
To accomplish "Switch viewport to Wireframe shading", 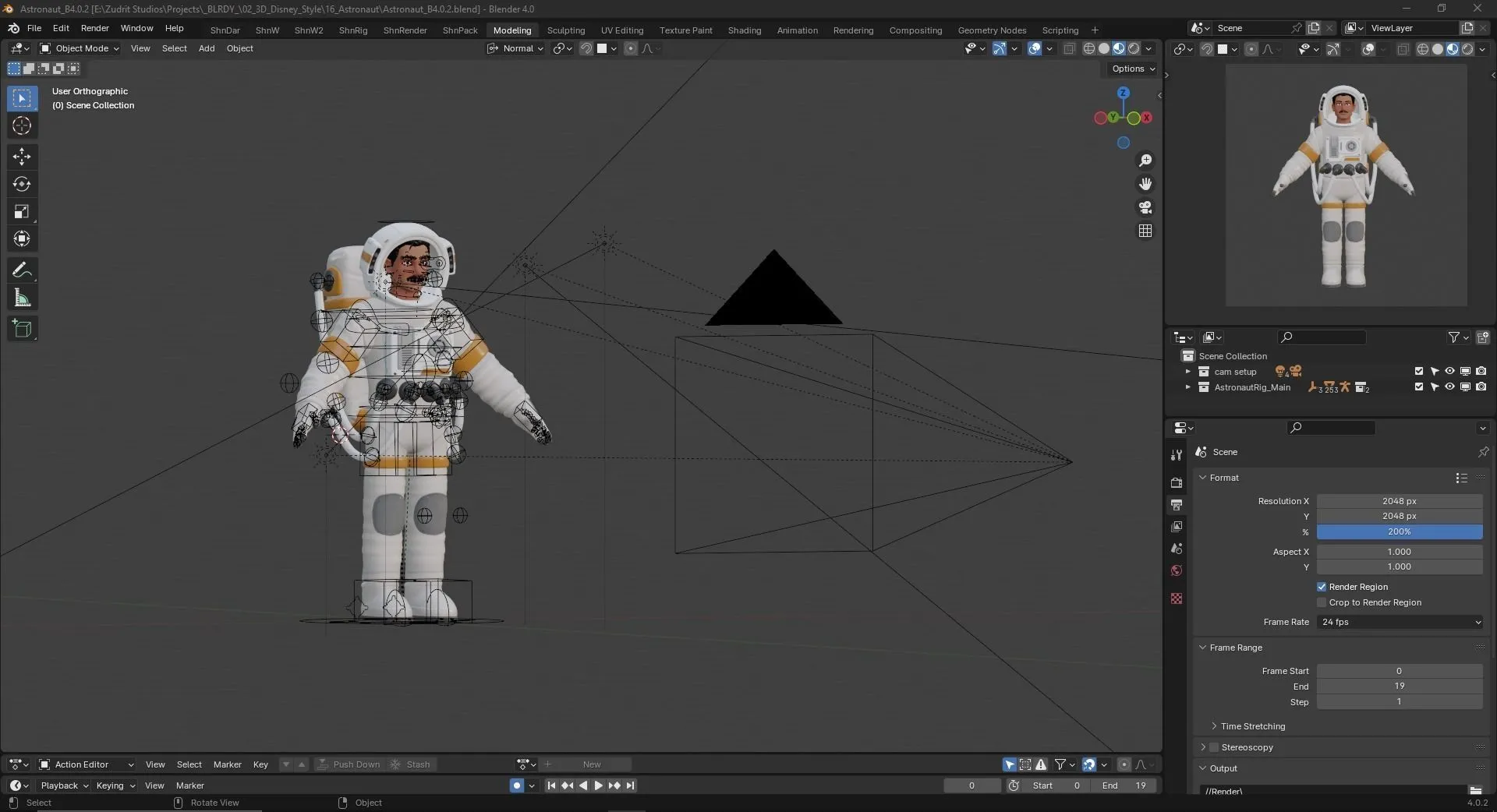I will [x=1088, y=48].
